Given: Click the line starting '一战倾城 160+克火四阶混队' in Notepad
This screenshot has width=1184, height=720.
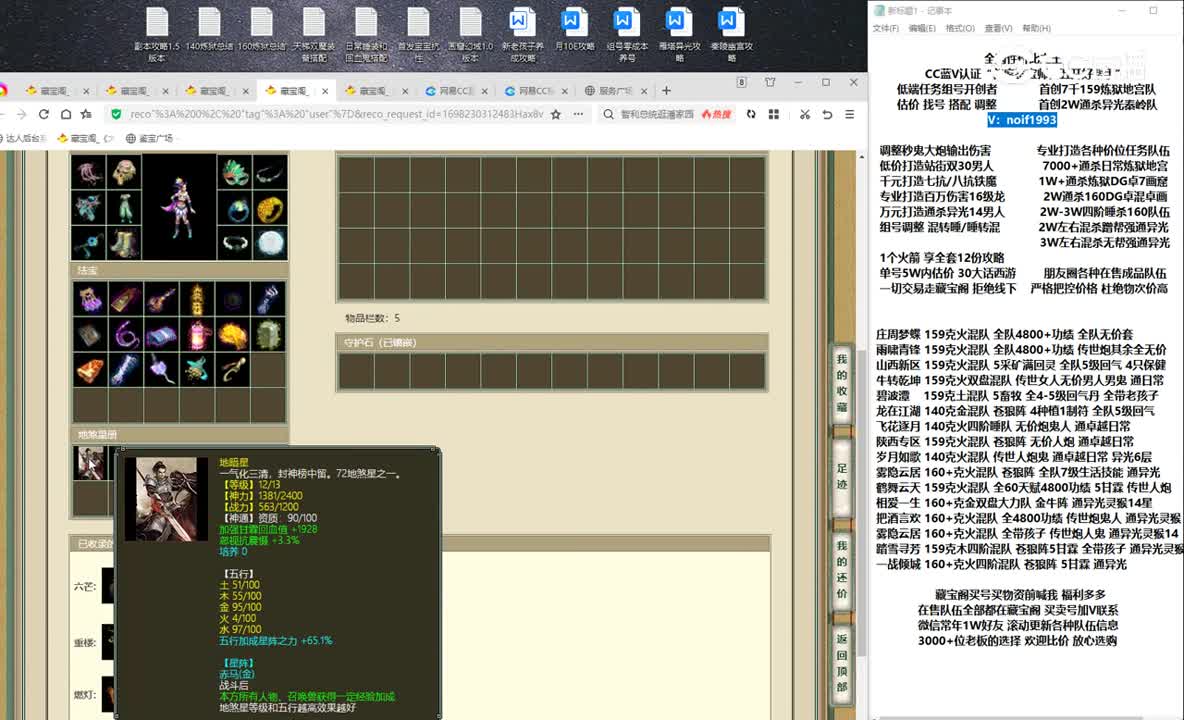Looking at the screenshot, I should (1001, 564).
